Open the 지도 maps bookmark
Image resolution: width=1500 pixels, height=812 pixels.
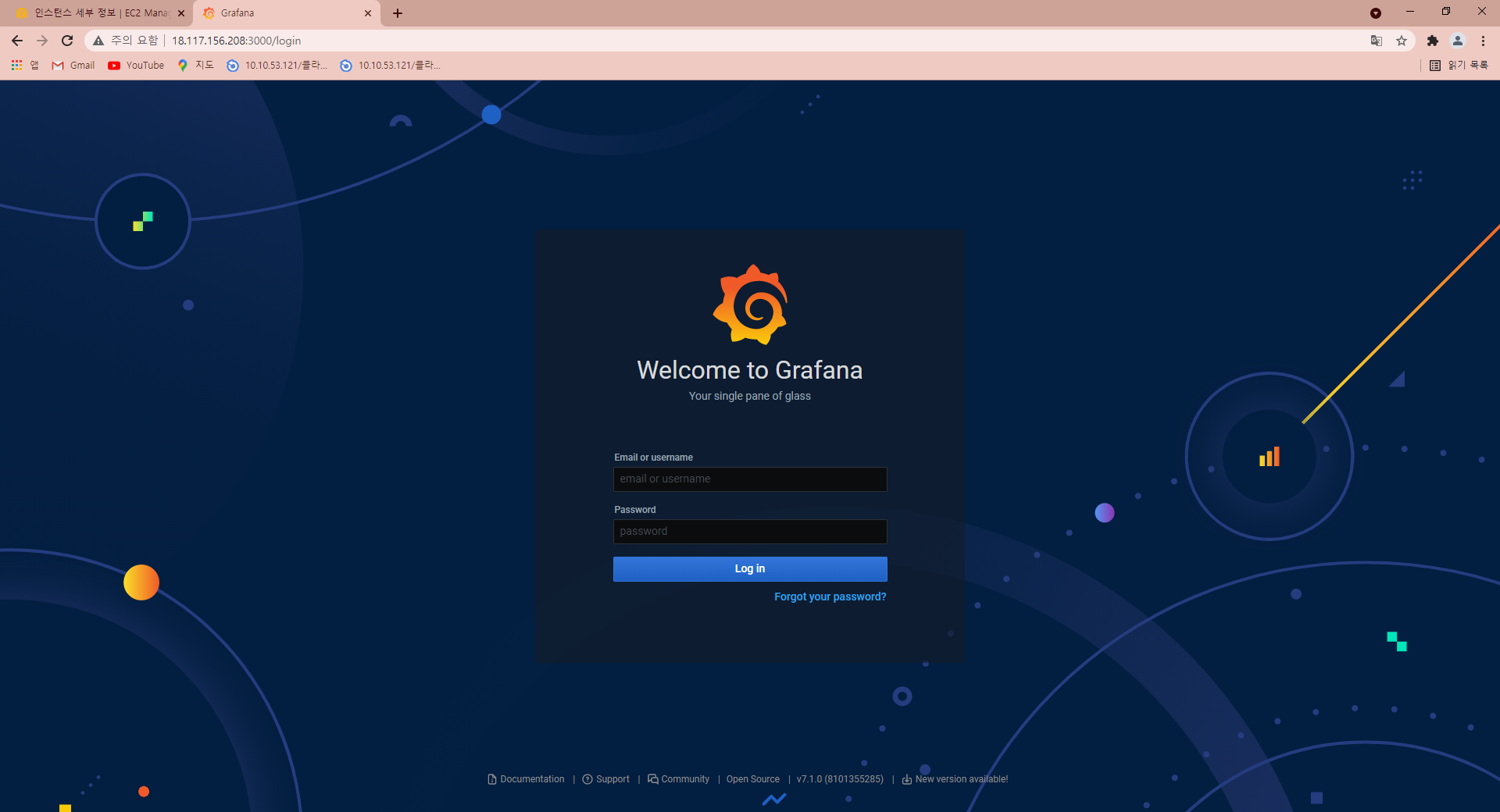click(195, 66)
